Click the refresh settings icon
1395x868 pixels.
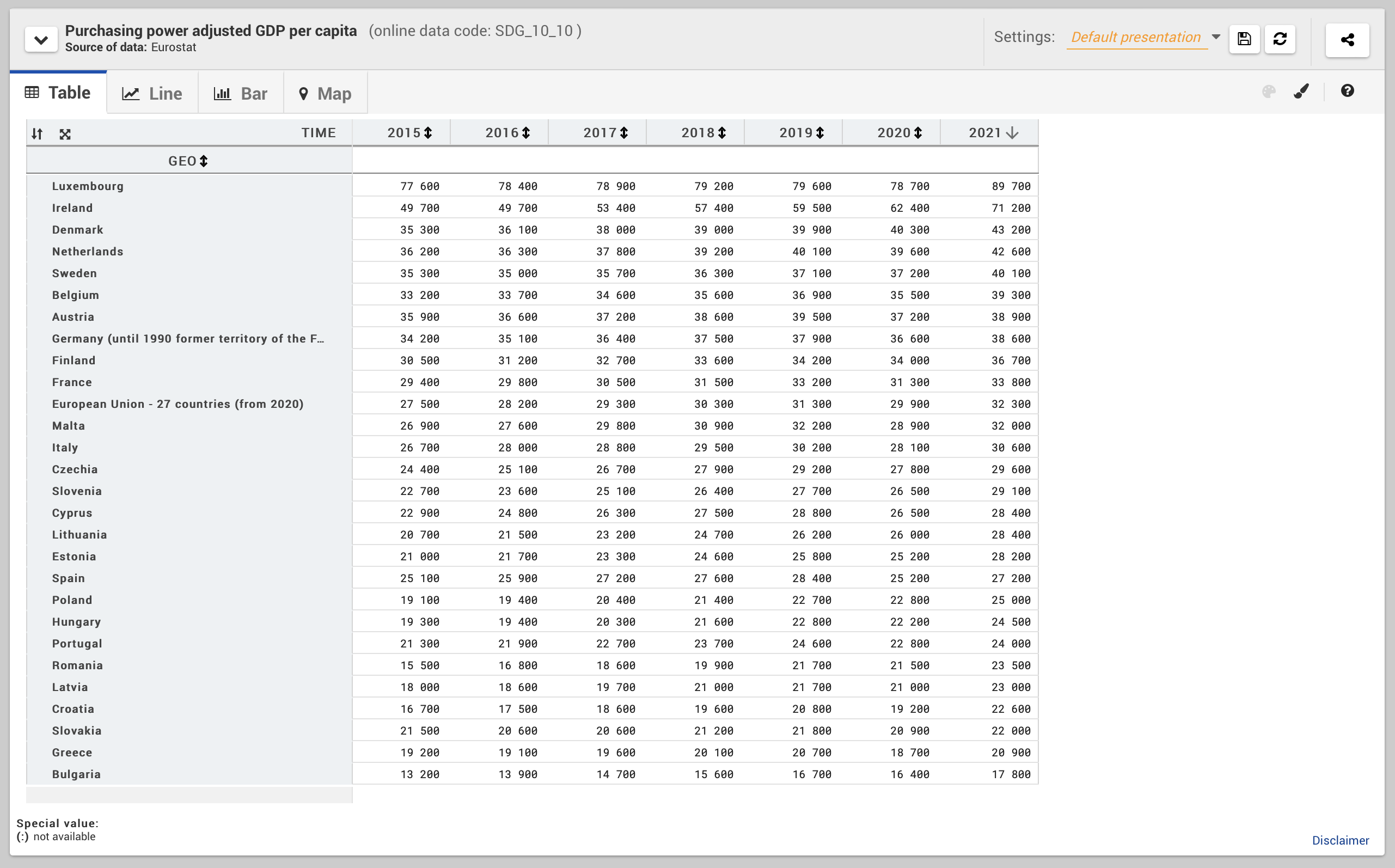[1280, 39]
